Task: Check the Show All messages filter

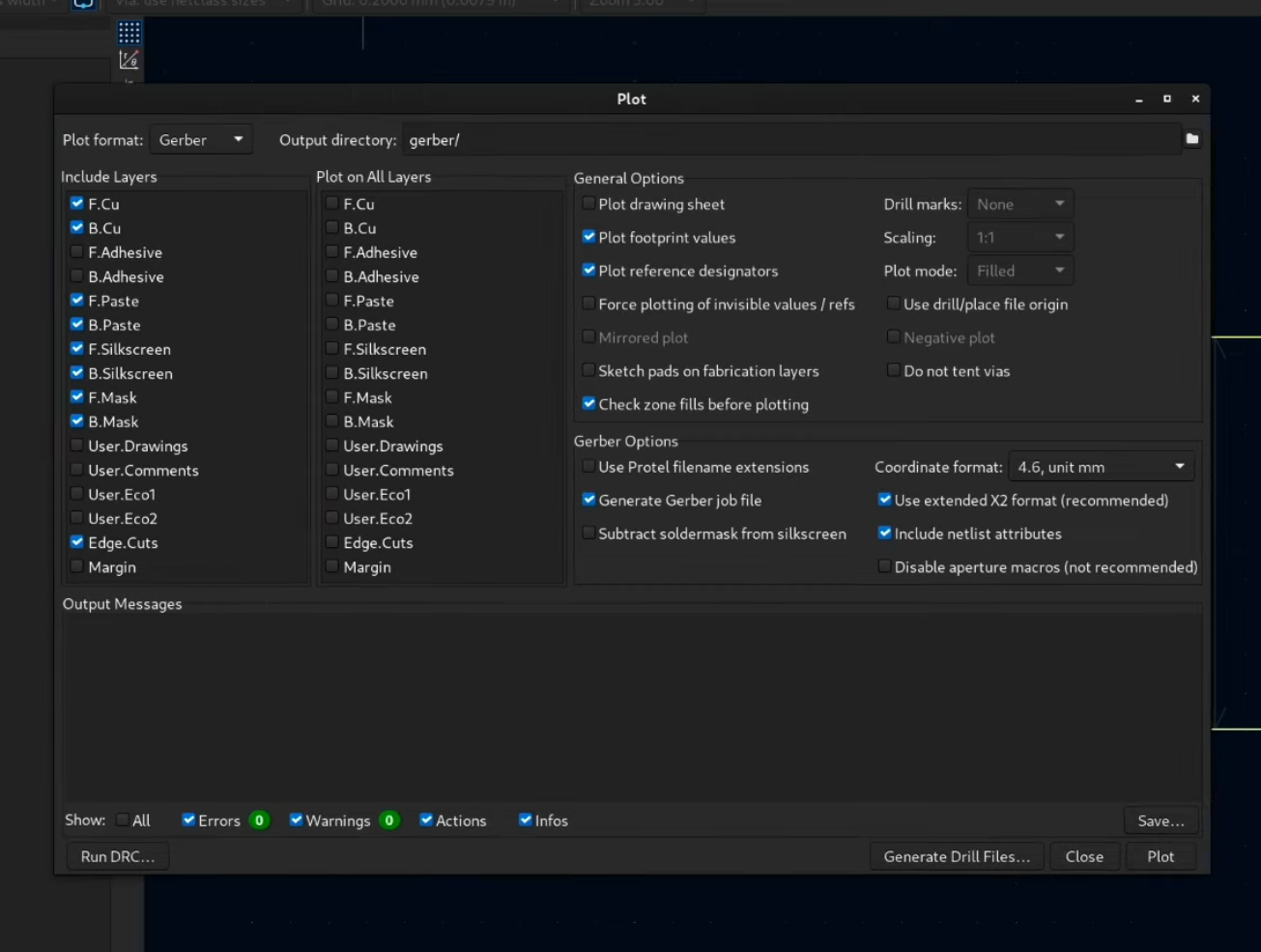Action: tap(123, 821)
